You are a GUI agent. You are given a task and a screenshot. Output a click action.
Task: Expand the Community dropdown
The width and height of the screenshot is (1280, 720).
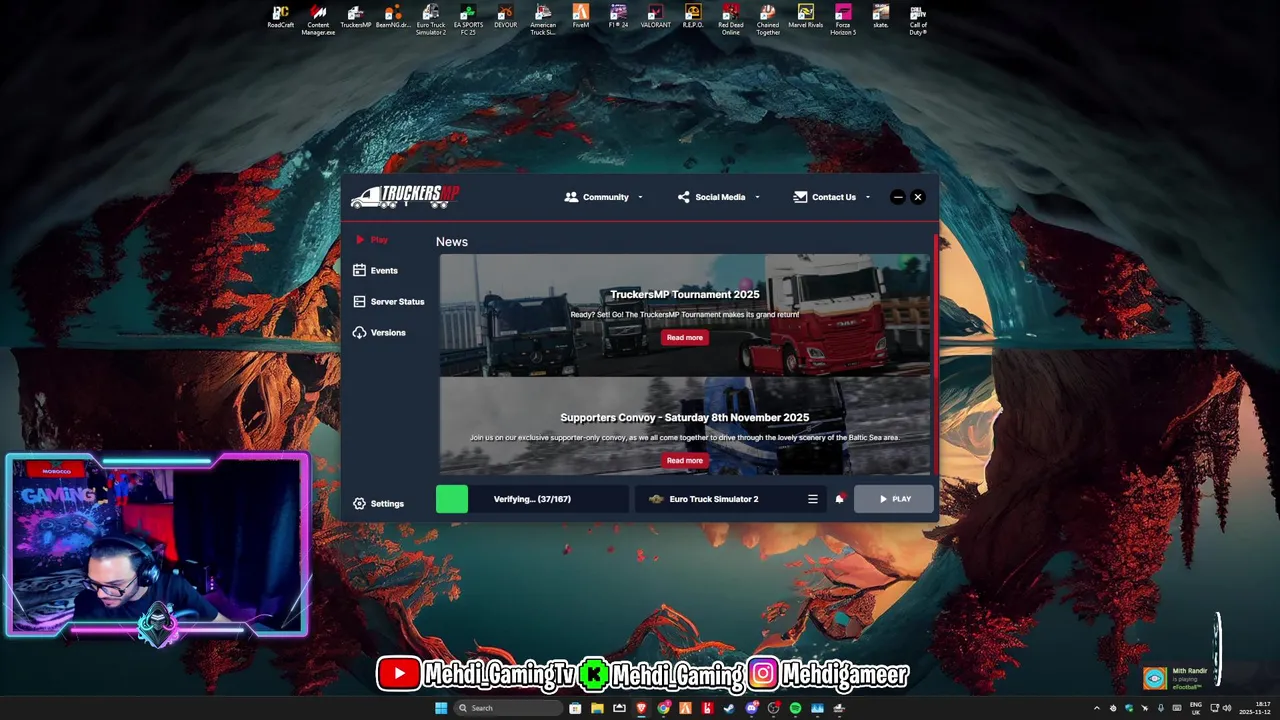pyautogui.click(x=604, y=197)
